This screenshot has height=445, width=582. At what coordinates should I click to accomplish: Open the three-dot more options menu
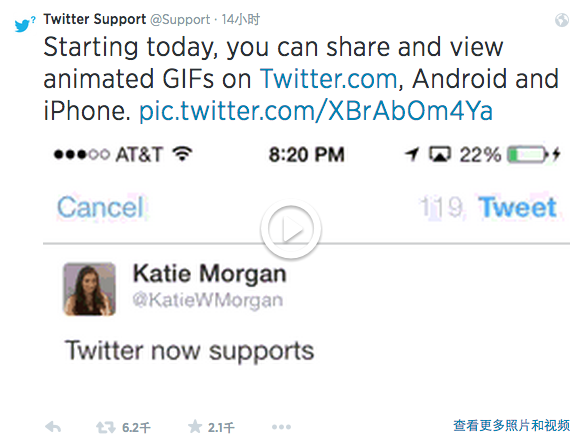(281, 427)
